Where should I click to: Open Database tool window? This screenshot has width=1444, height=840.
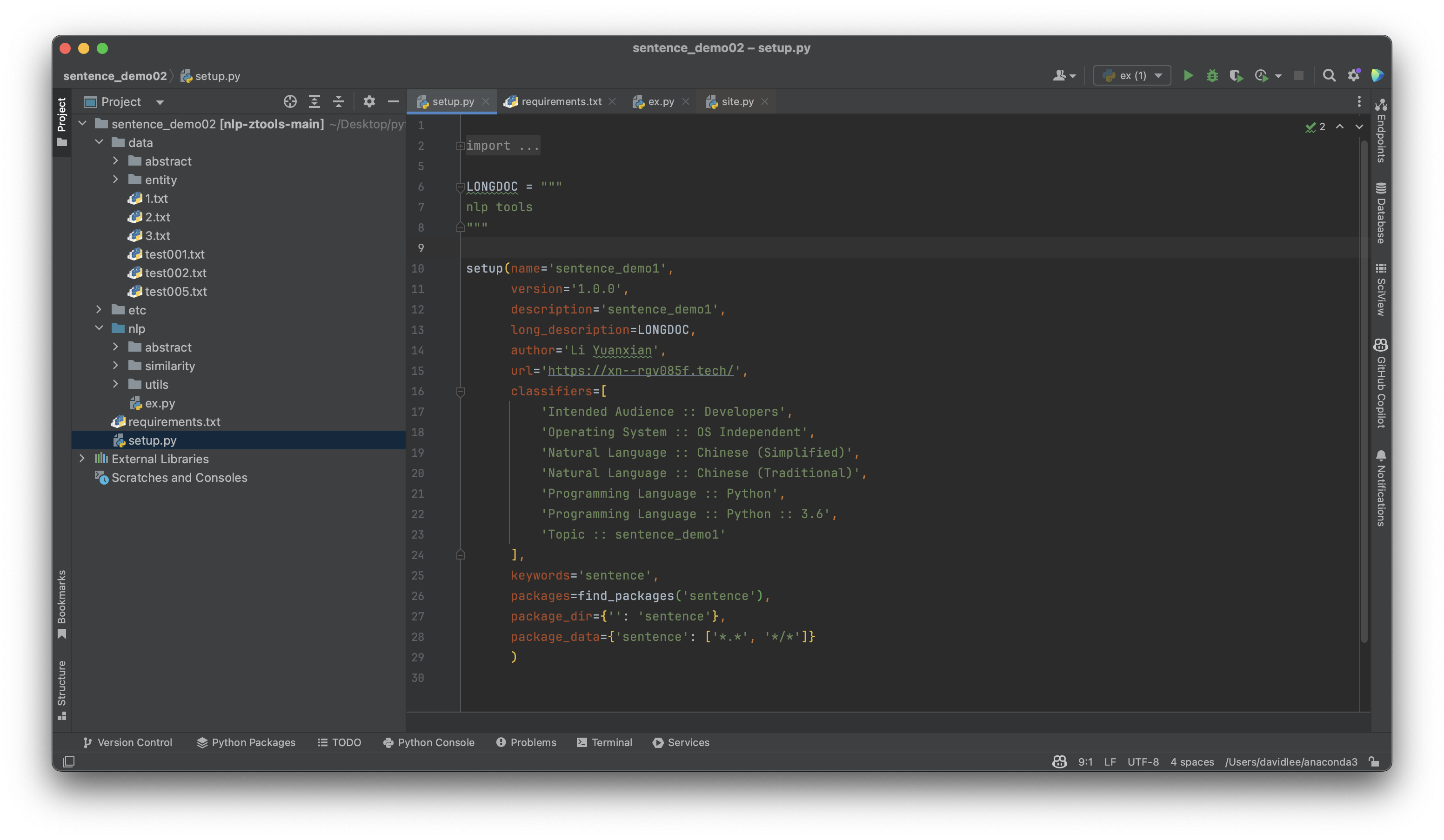[x=1380, y=213]
